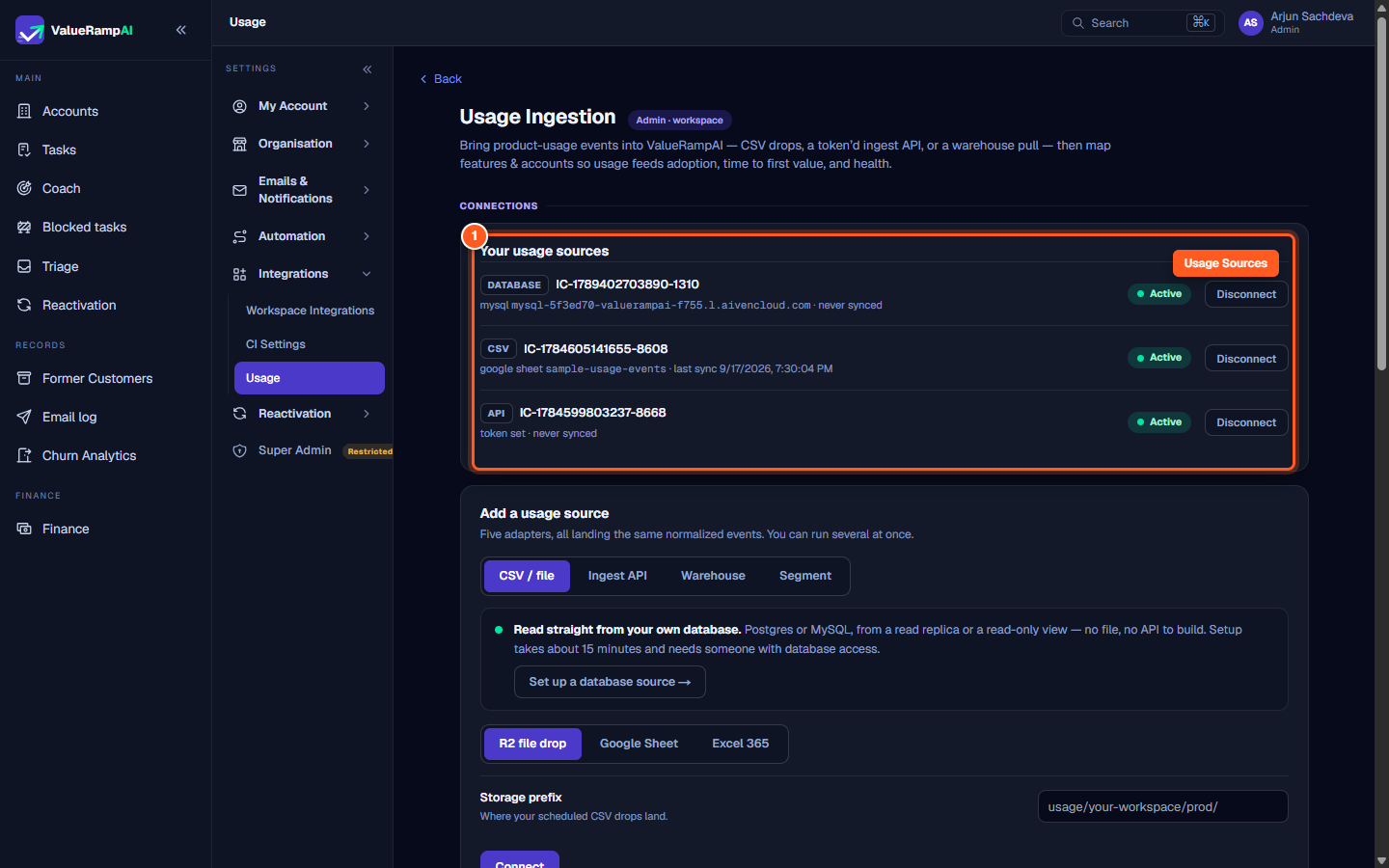Click the page vertical scrollbar
Screen dimensions: 1389x868
point(1381,193)
